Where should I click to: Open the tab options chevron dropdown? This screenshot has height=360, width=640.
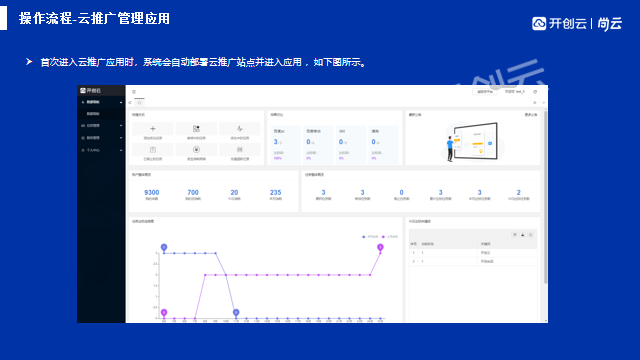[543, 103]
